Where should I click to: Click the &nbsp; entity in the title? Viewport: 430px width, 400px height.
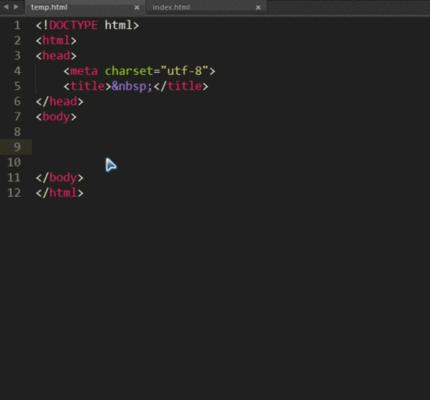132,86
